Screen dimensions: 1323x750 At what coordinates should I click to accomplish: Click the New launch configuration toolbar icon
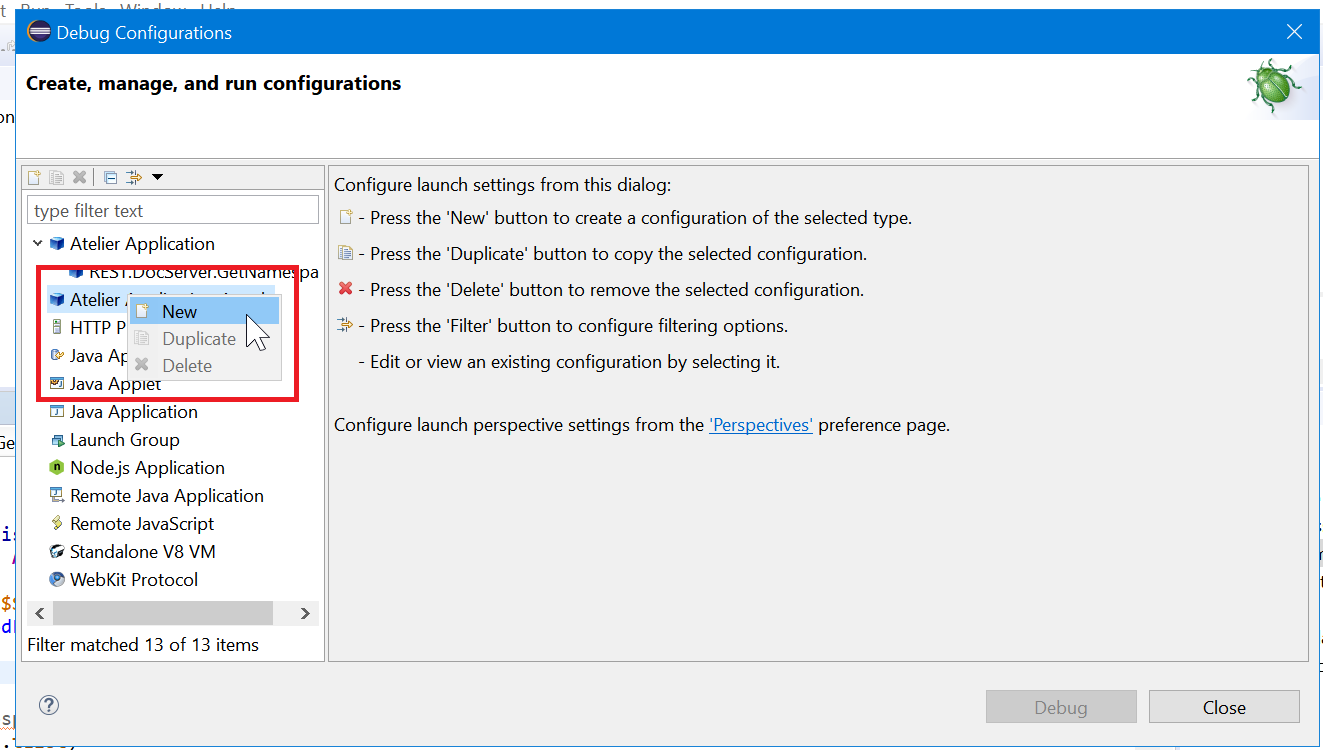click(34, 178)
